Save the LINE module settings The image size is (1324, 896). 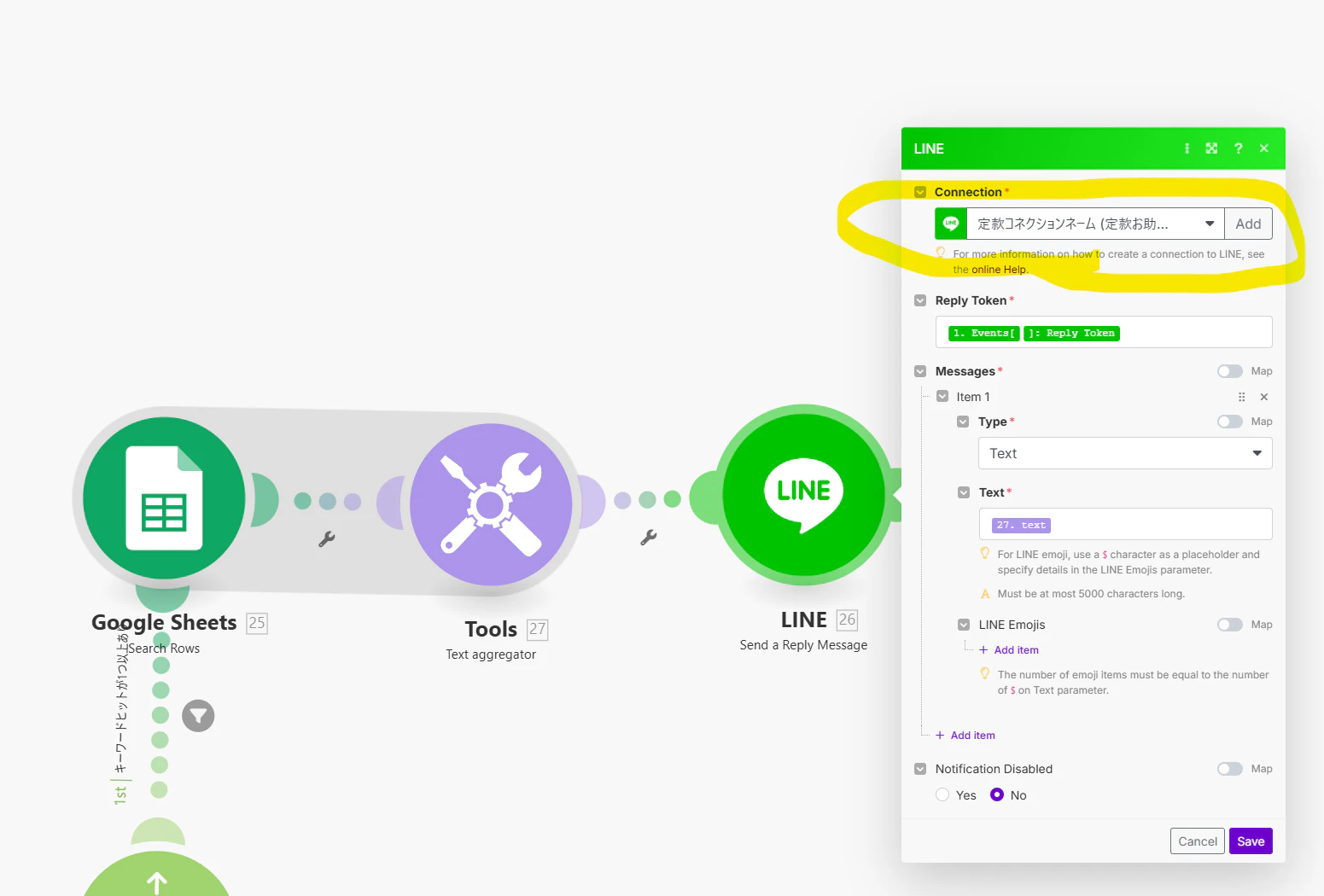1251,841
